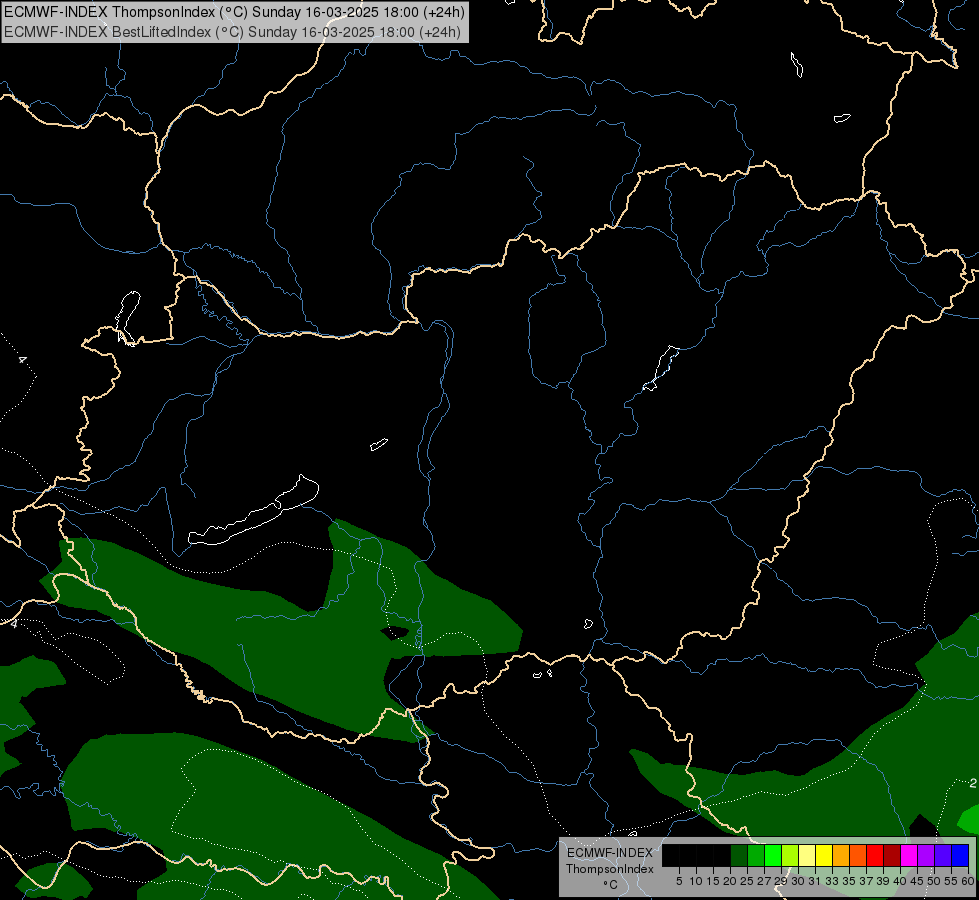979x900 pixels.
Task: Click the dark green 20-25 legend swatch
Action: [x=739, y=855]
